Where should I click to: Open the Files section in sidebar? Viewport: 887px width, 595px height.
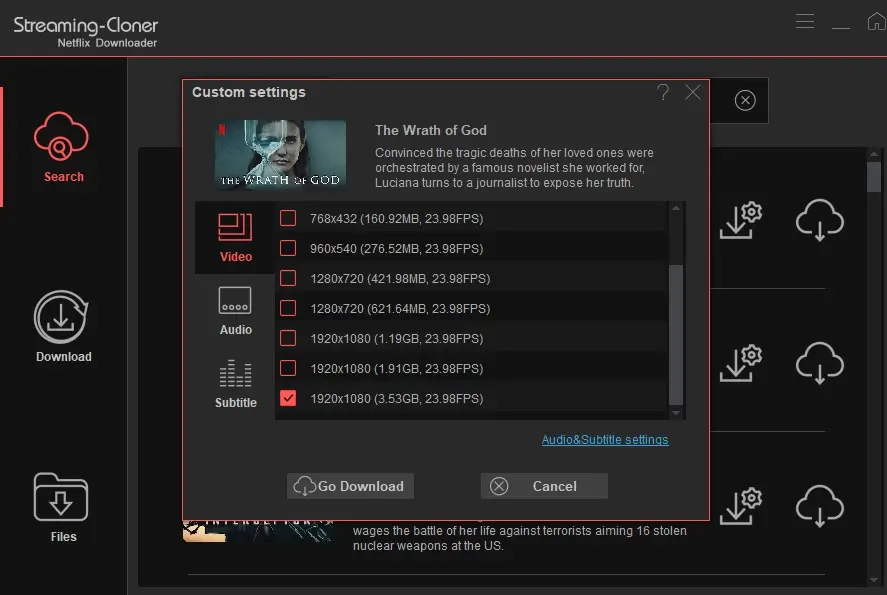coord(62,507)
